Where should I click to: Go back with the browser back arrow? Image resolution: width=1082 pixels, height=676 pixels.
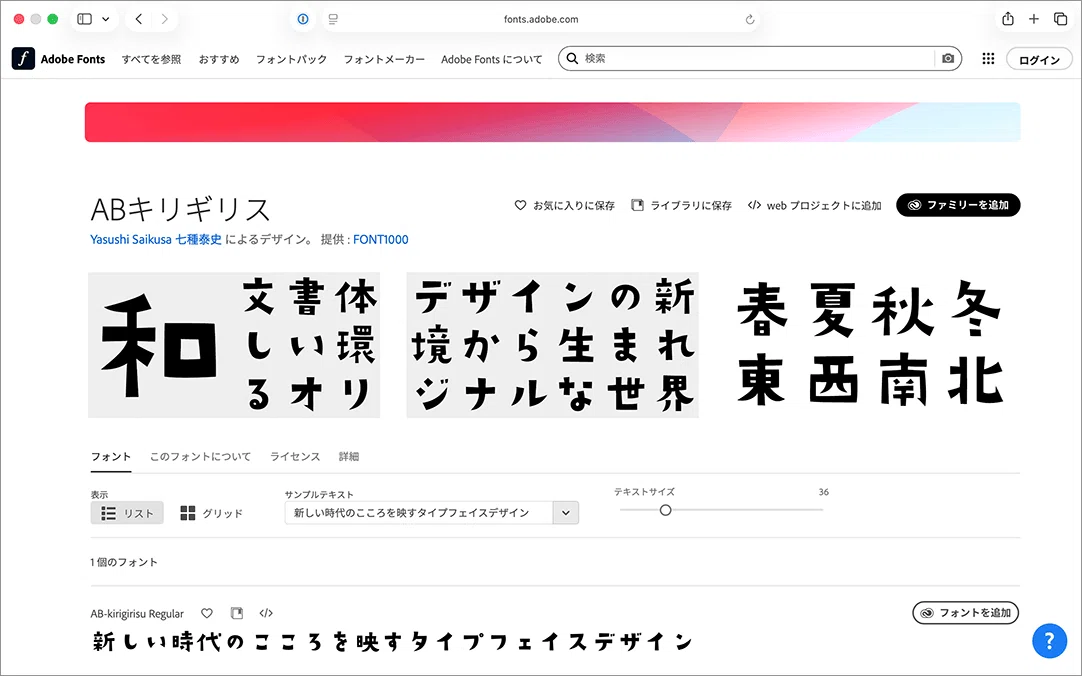click(x=139, y=19)
